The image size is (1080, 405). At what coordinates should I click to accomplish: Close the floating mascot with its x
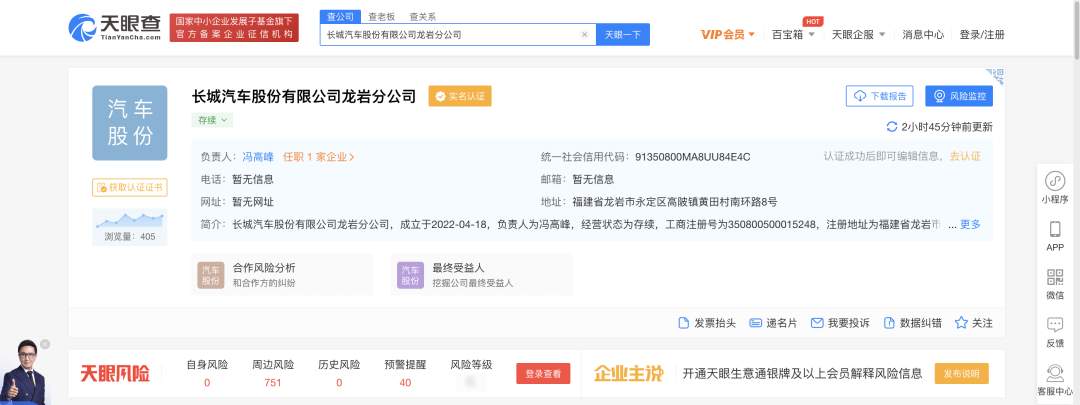[45, 344]
